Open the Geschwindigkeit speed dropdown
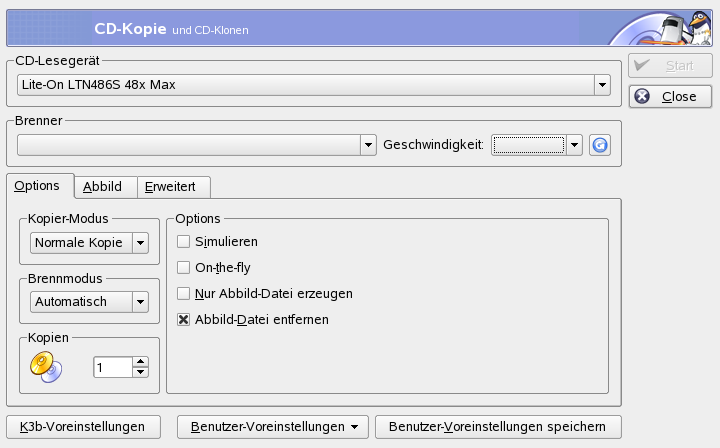The height and width of the screenshot is (448, 720). [x=574, y=145]
